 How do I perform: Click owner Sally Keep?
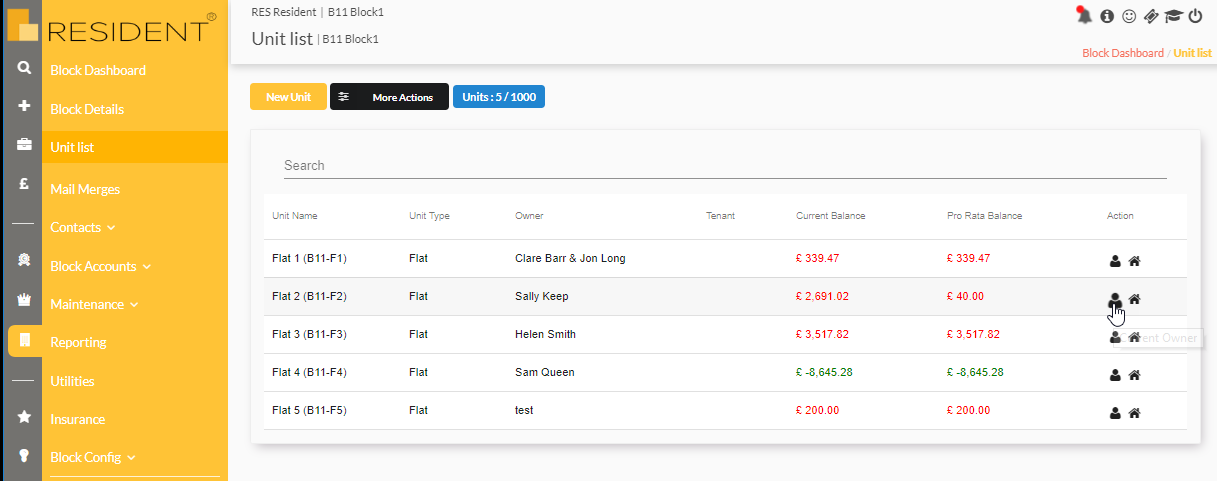coord(542,296)
